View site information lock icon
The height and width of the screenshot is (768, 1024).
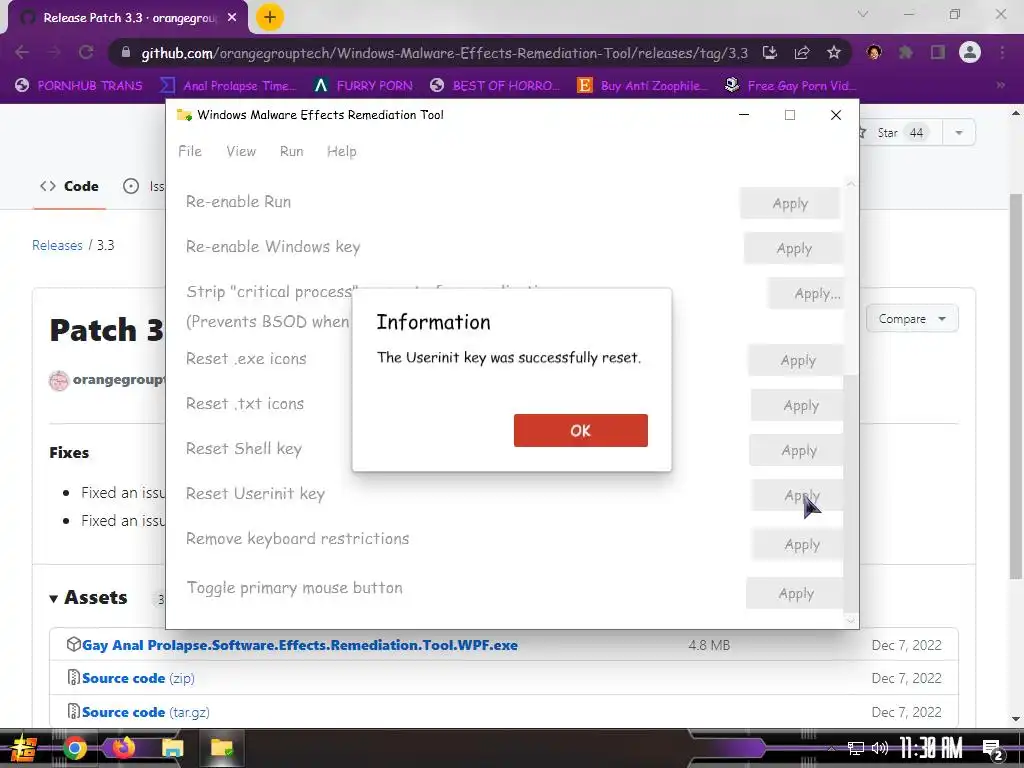point(126,53)
